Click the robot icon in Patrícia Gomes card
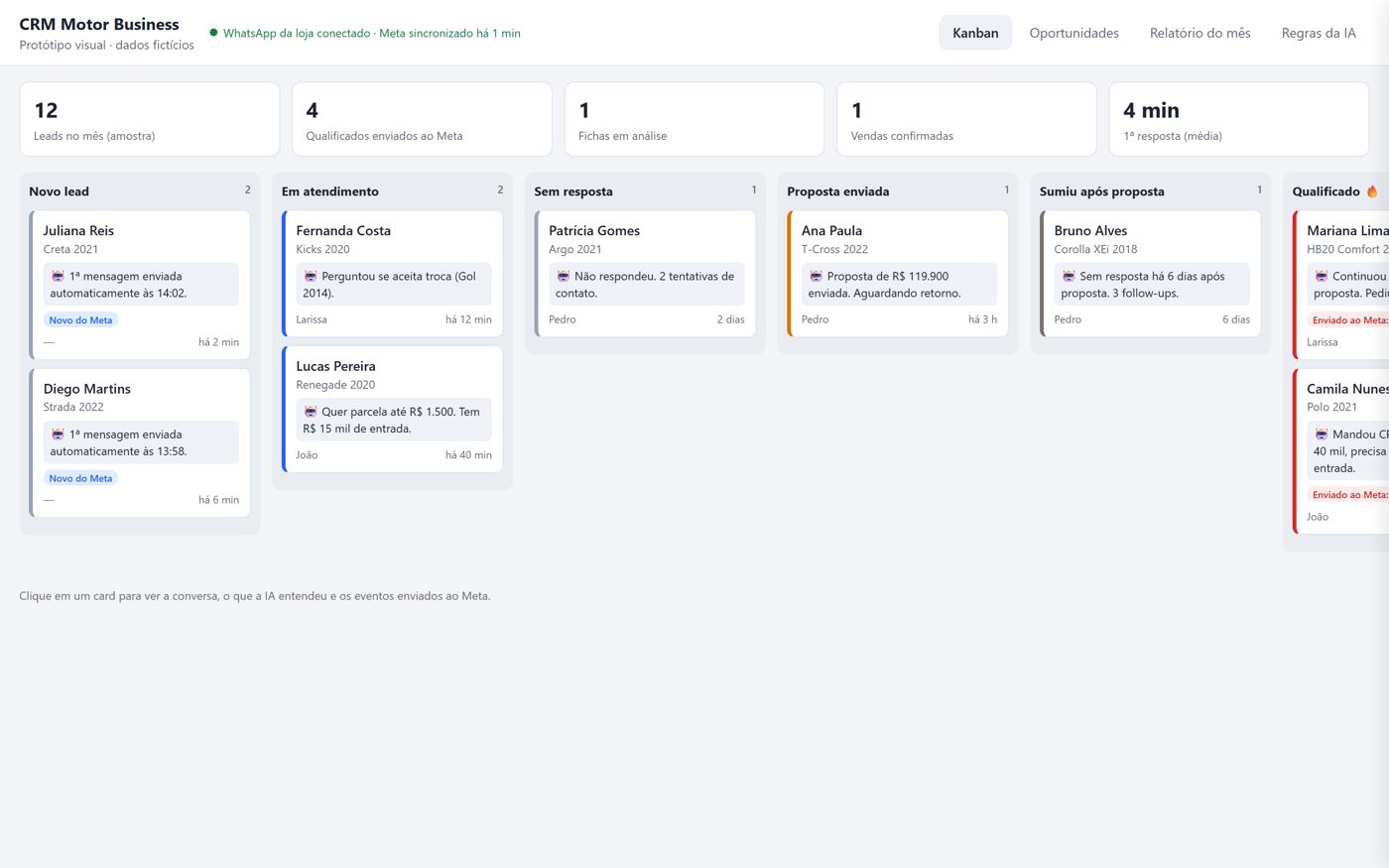Screen dimensions: 1389x868 [x=564, y=277]
